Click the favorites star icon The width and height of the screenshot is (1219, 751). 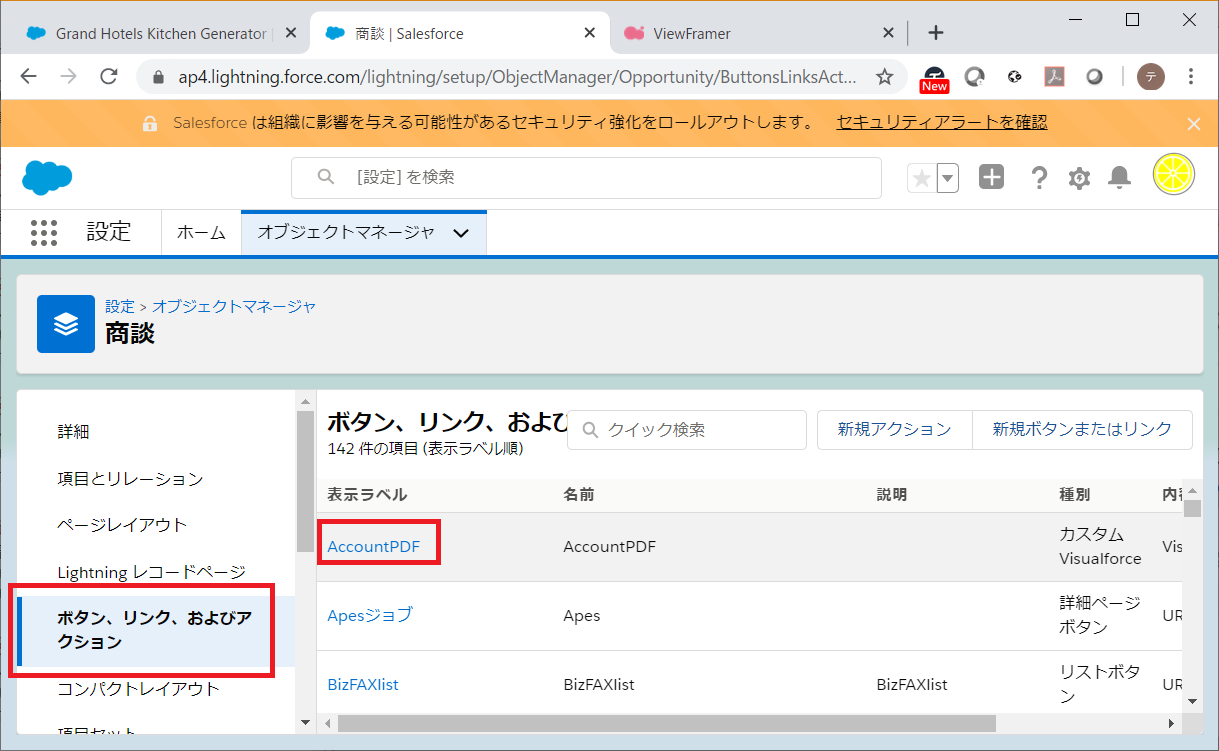pos(922,178)
